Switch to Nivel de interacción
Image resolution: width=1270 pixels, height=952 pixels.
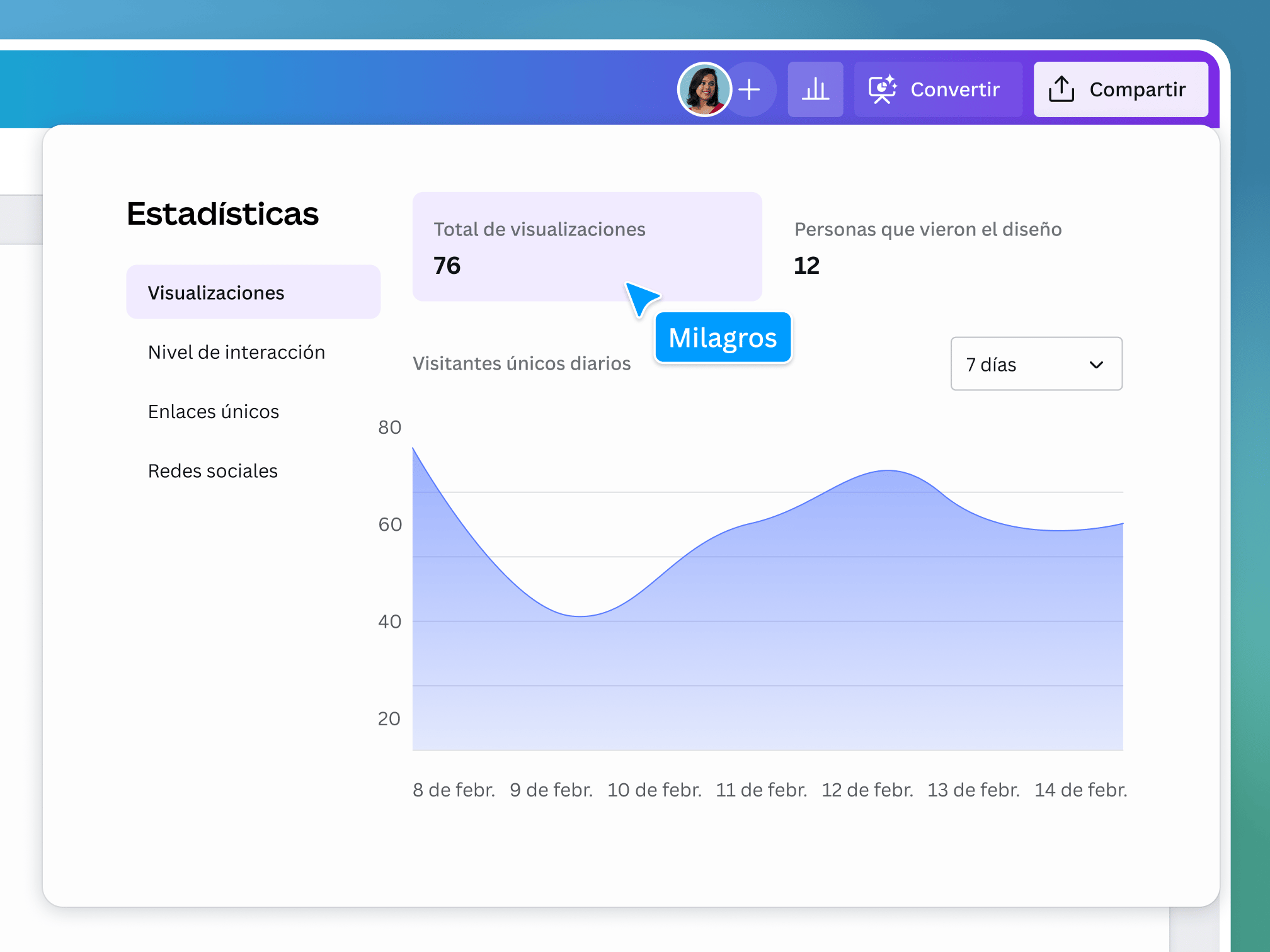(x=236, y=352)
